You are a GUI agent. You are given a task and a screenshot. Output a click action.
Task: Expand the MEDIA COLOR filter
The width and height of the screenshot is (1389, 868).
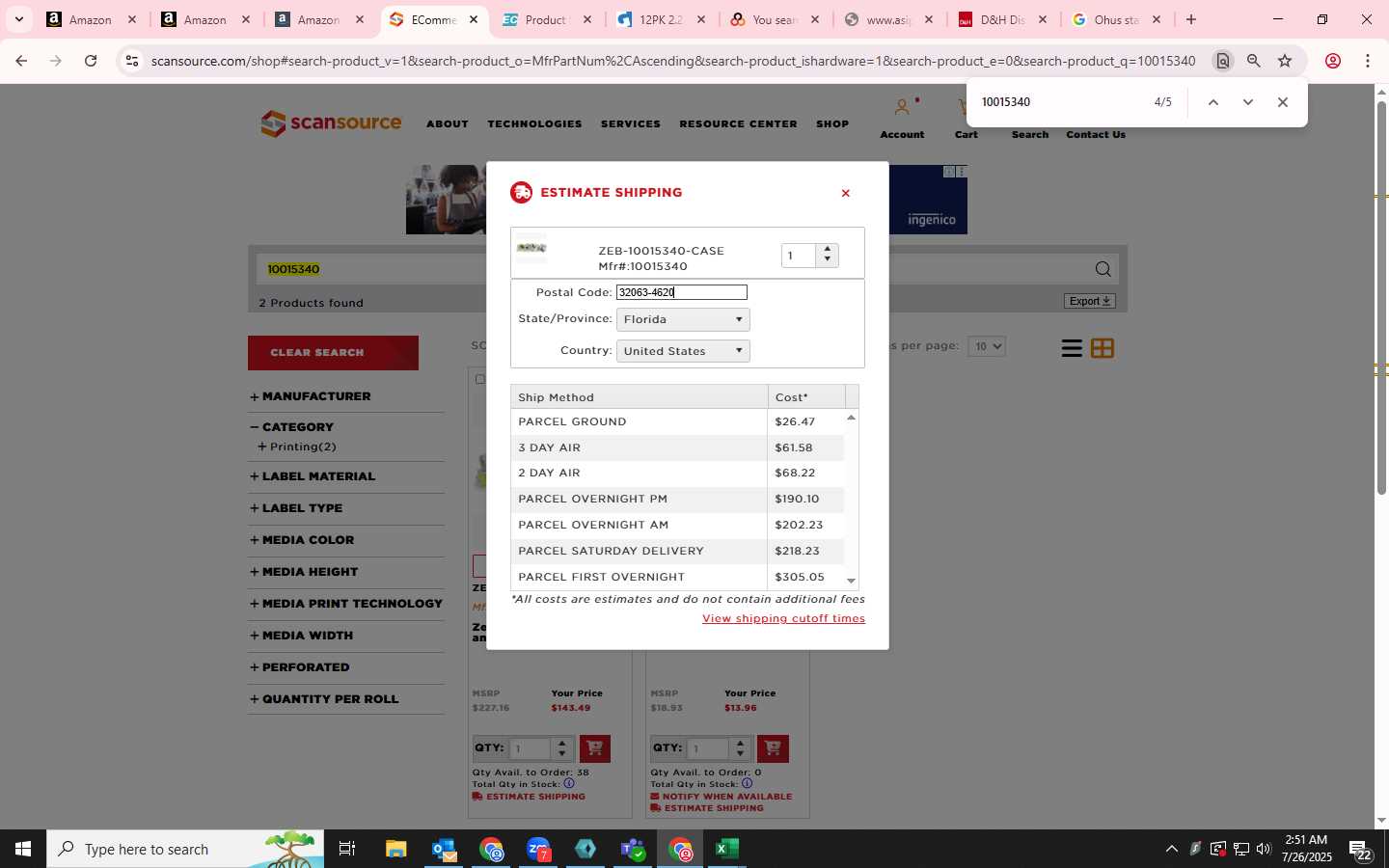tap(302, 540)
